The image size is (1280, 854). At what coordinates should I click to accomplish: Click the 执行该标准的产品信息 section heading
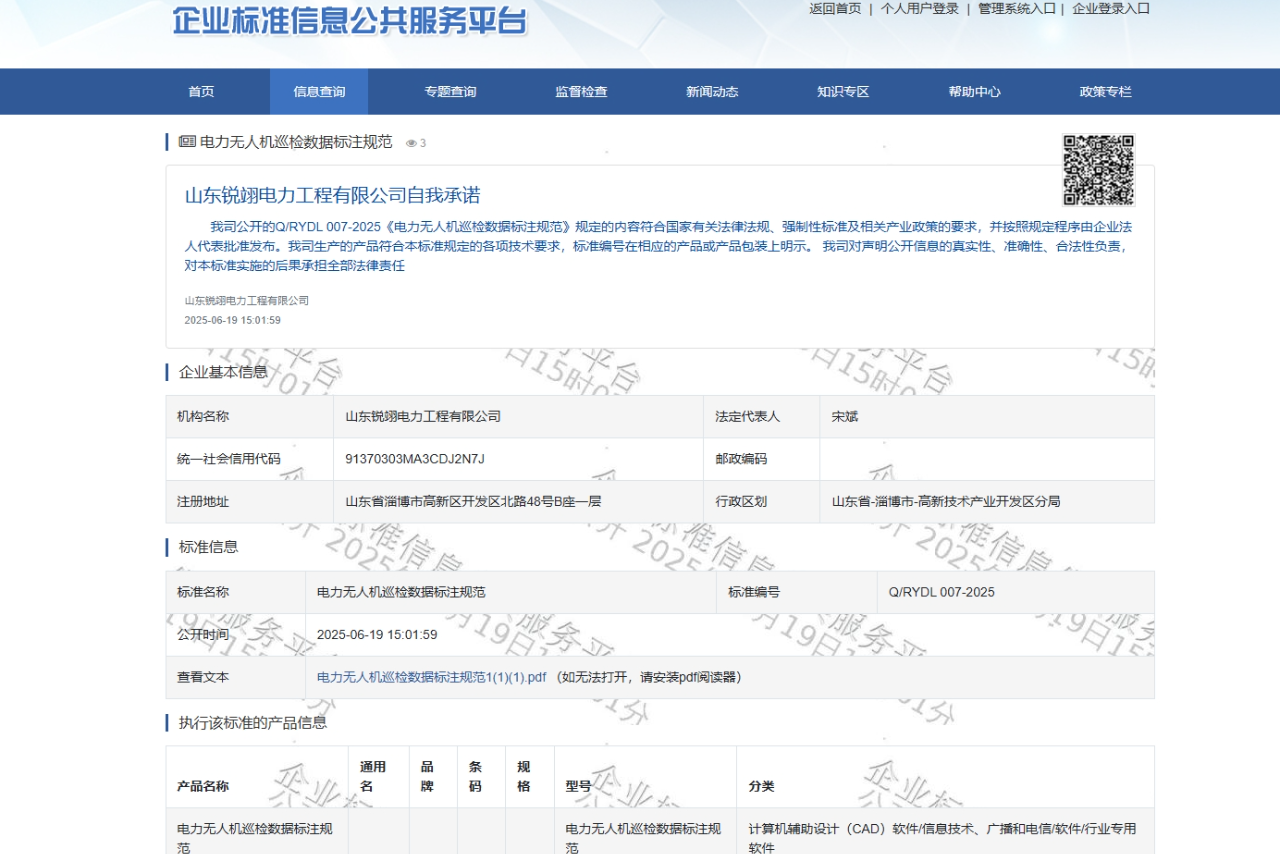pyautogui.click(x=253, y=722)
